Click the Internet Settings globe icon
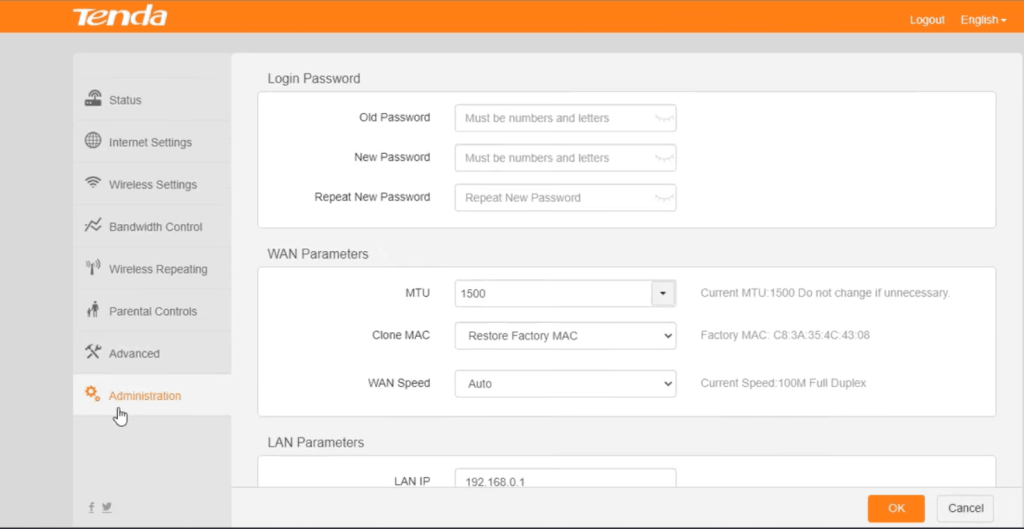Viewport: 1024px width, 529px height. (x=93, y=141)
